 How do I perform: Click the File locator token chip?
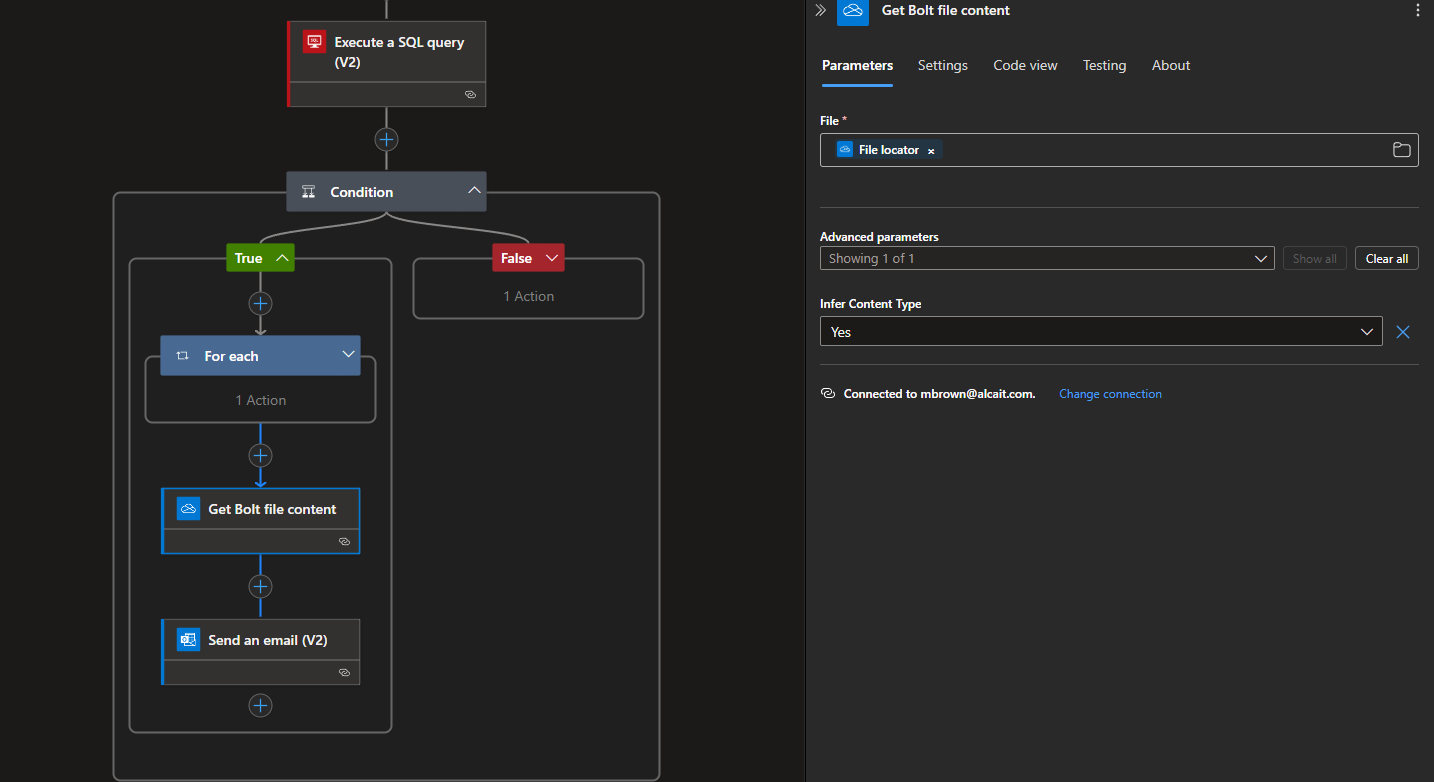(x=888, y=150)
